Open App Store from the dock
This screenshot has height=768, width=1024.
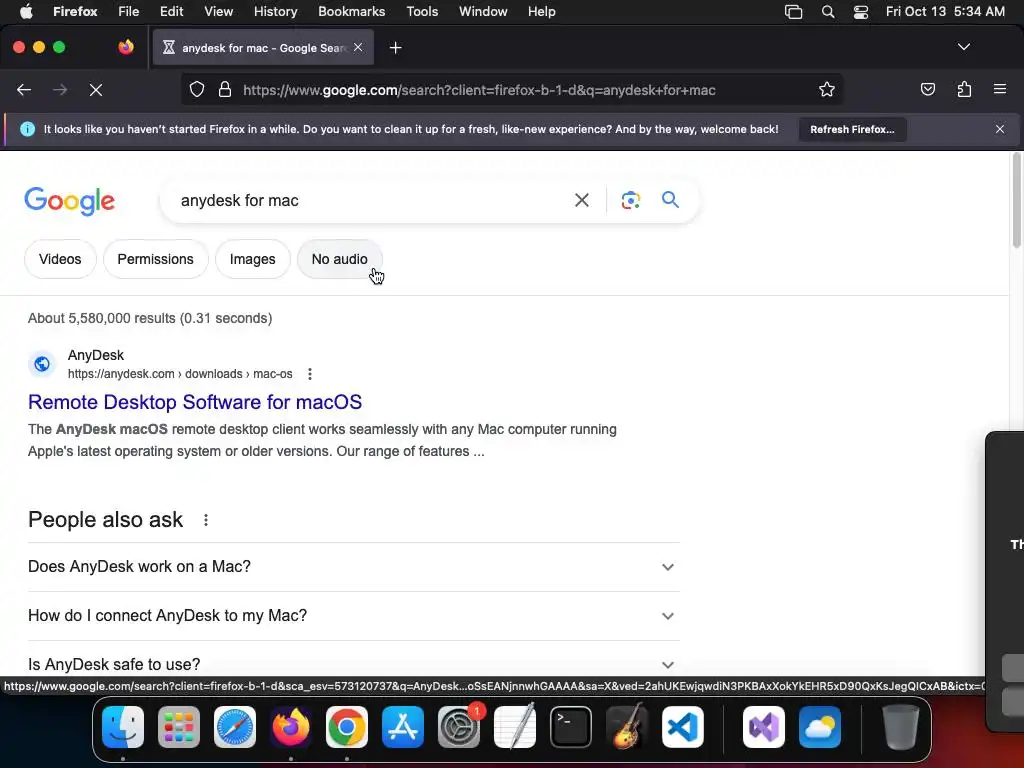pyautogui.click(x=403, y=727)
